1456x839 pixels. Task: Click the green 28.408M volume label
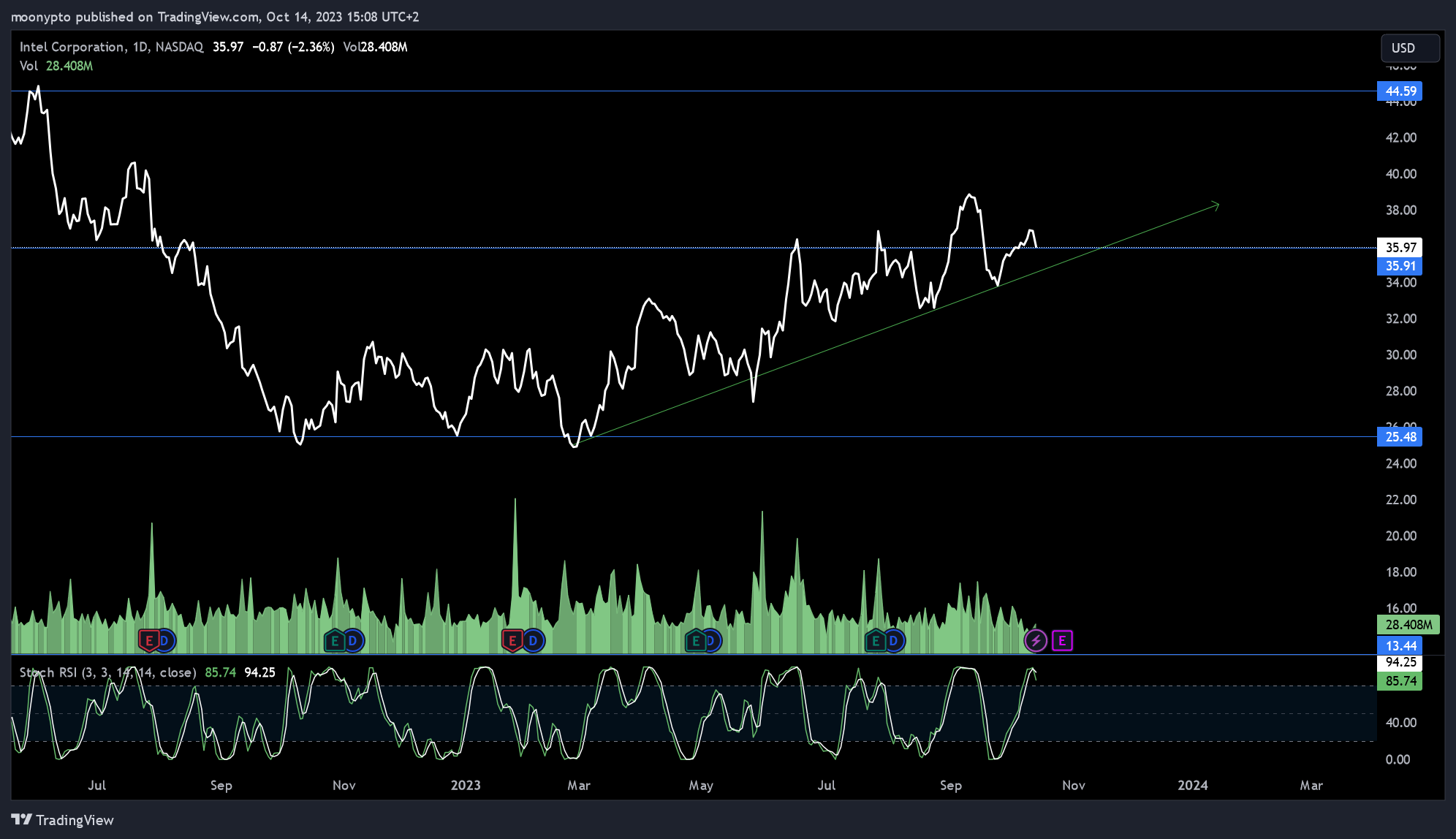point(1408,625)
